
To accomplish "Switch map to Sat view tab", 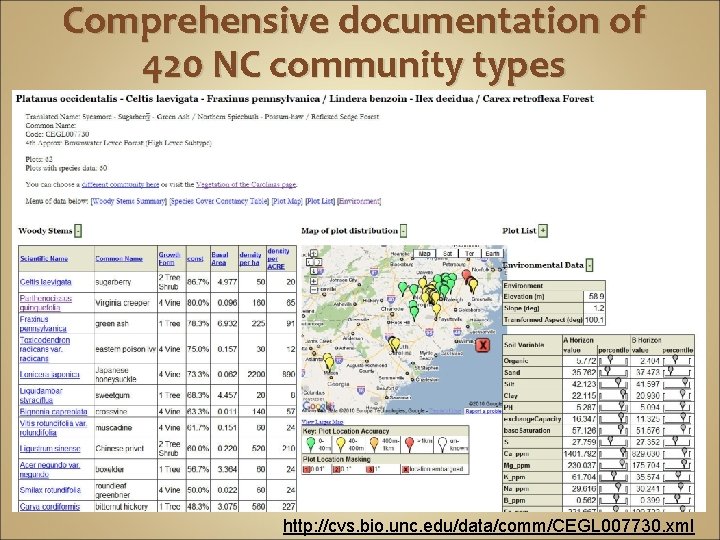I will pyautogui.click(x=447, y=253).
